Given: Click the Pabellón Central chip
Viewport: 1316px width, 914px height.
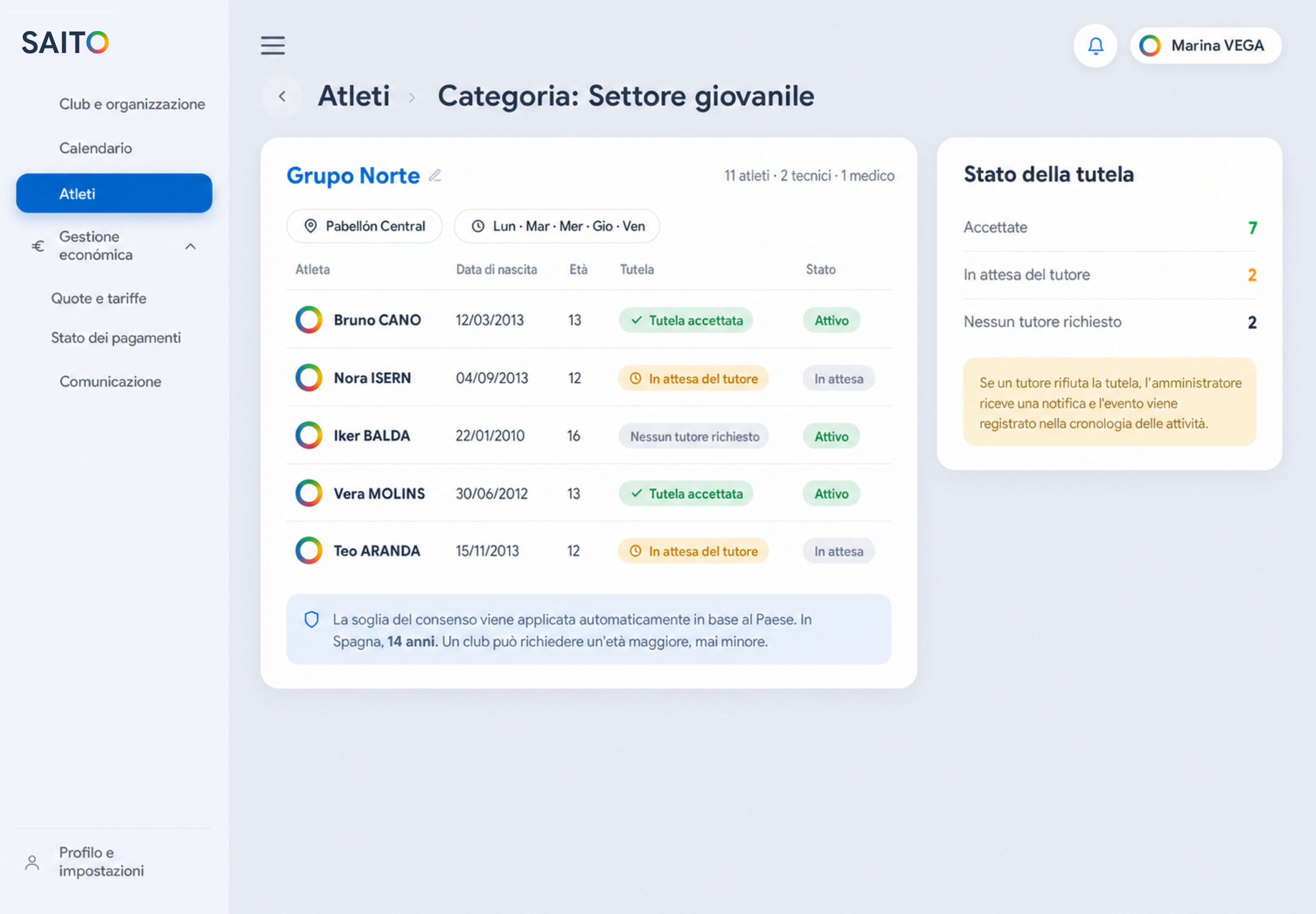Looking at the screenshot, I should 364,226.
